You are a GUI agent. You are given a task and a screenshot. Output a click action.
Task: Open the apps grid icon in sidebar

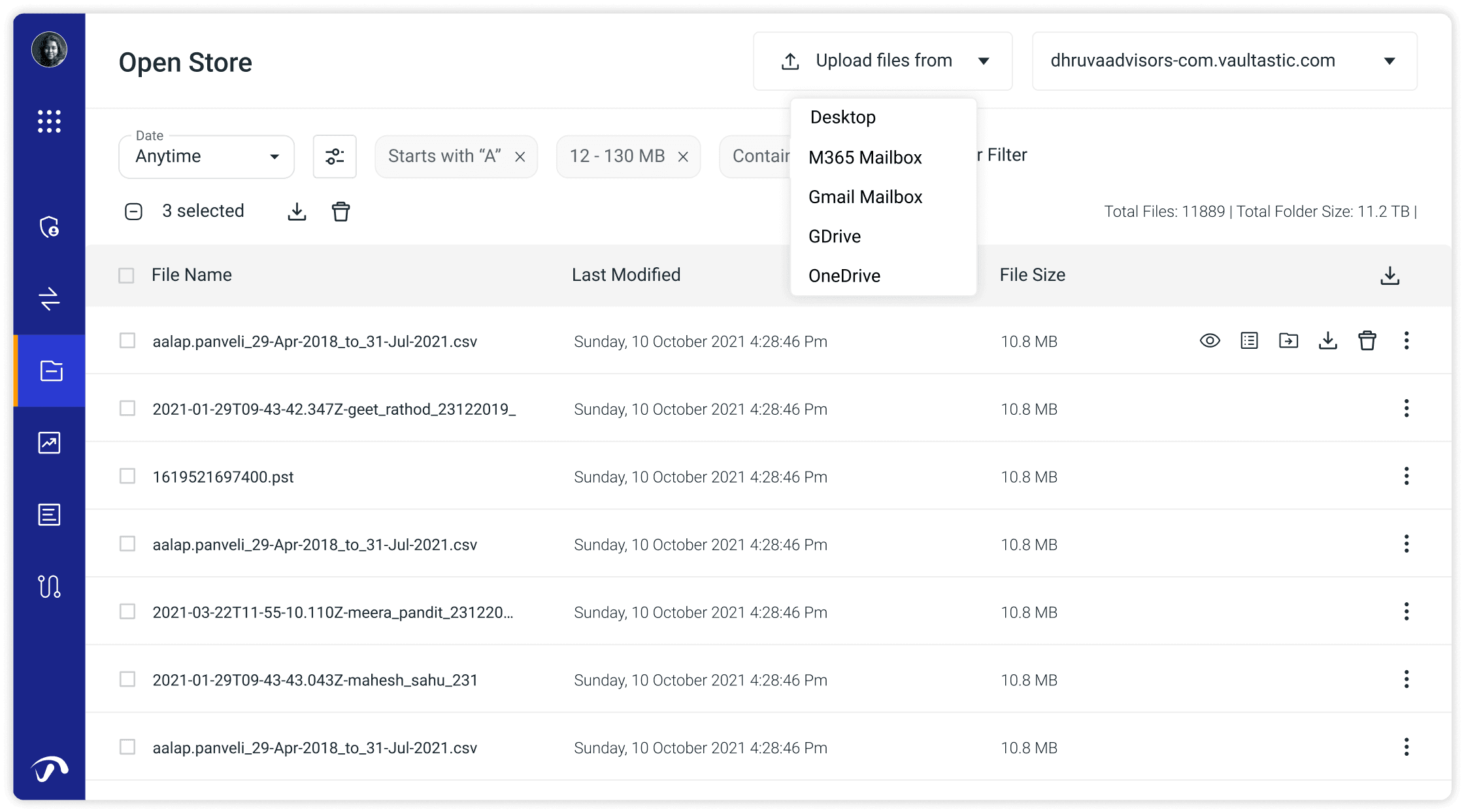[49, 122]
